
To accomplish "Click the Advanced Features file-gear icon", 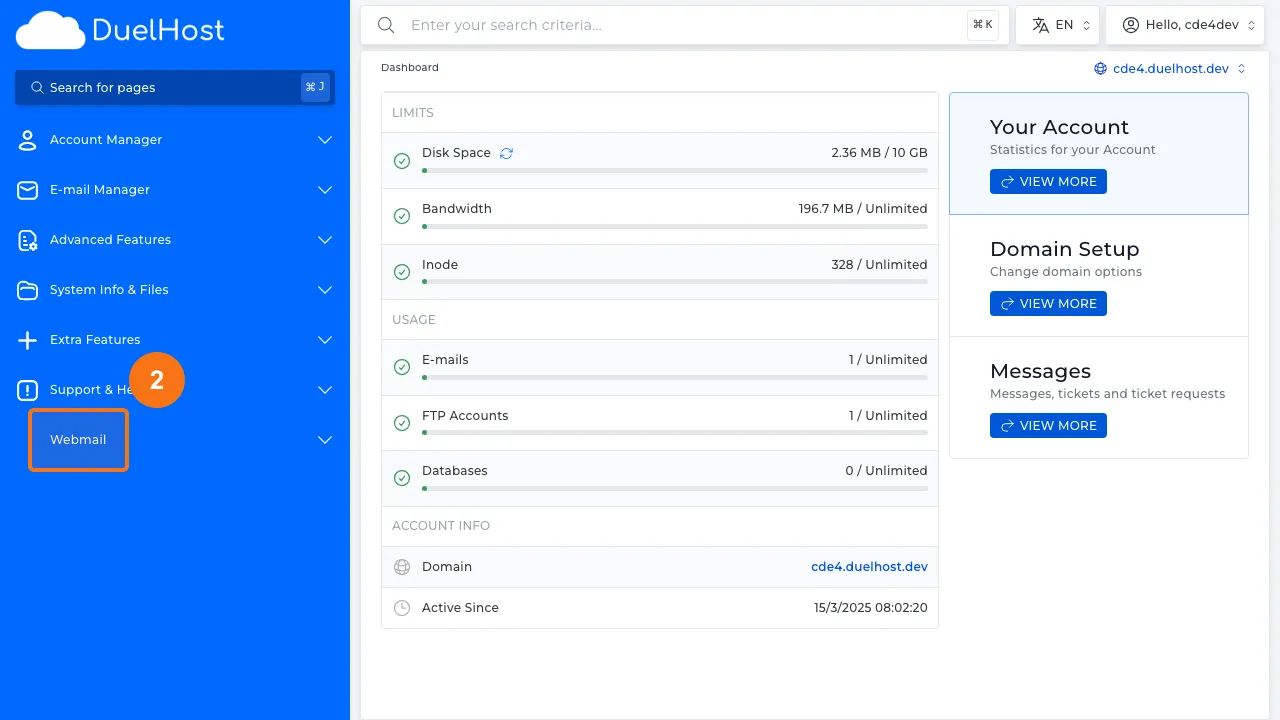I will [28, 240].
